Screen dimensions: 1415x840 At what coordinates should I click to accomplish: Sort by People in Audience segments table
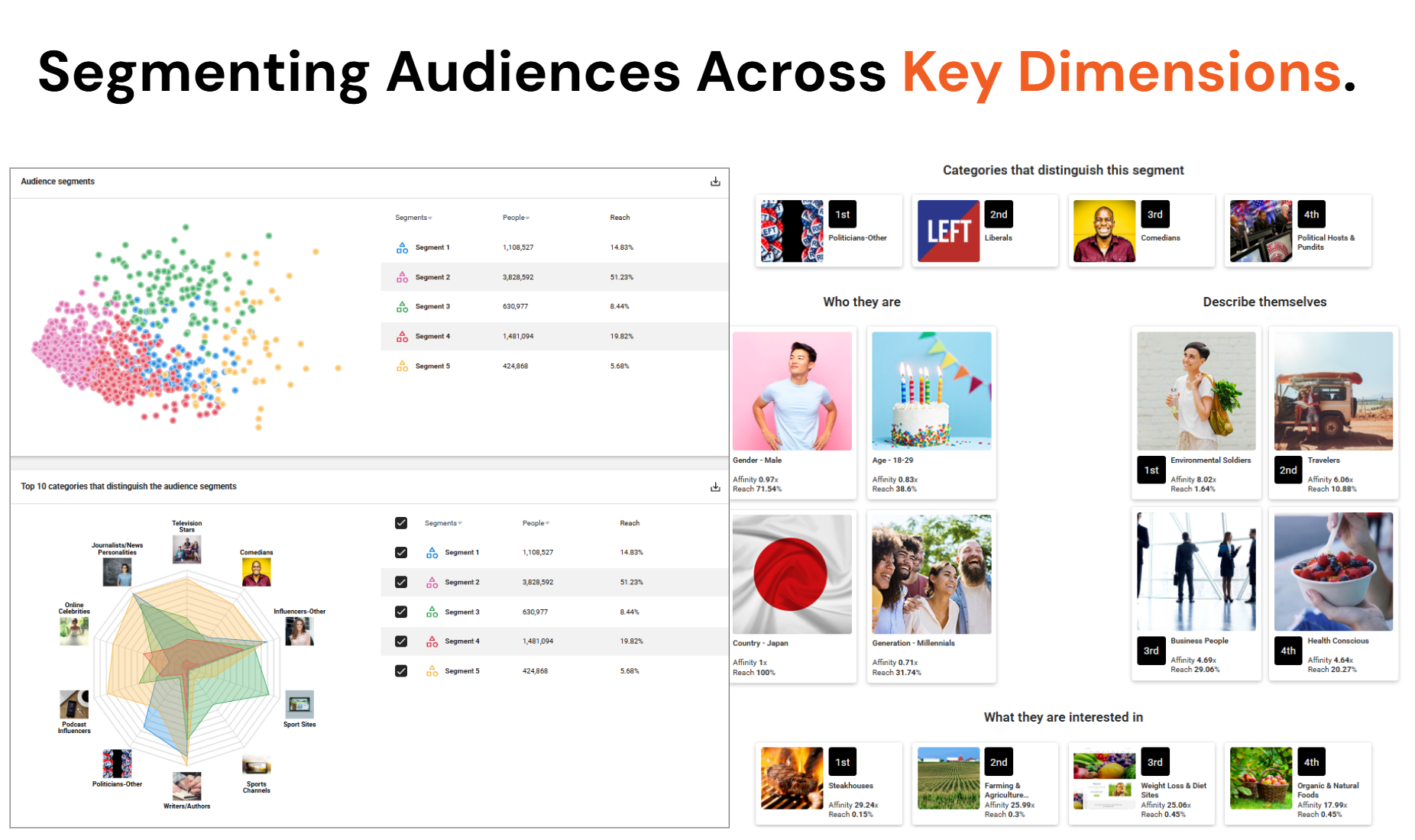516,218
